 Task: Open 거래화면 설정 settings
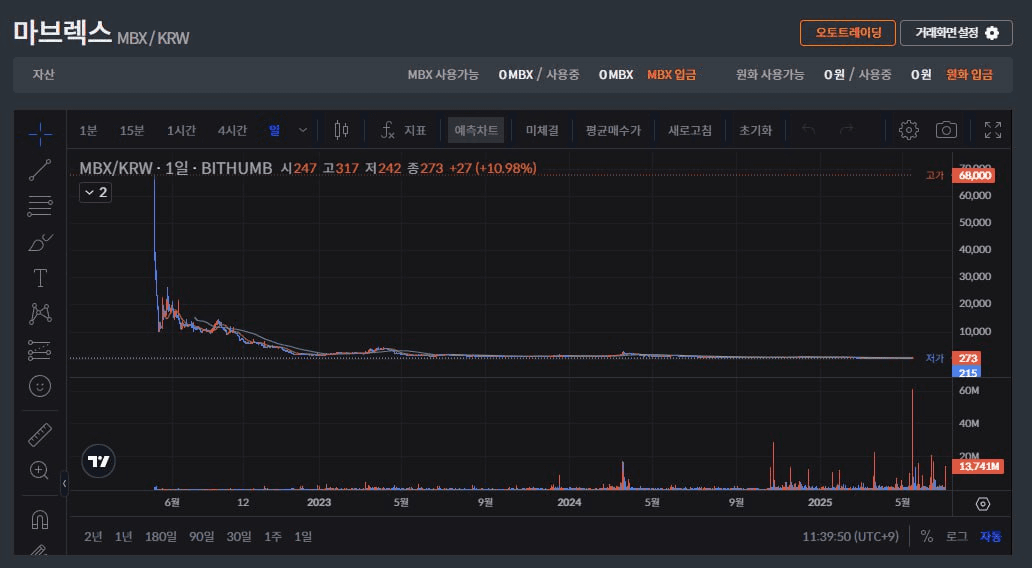point(956,33)
